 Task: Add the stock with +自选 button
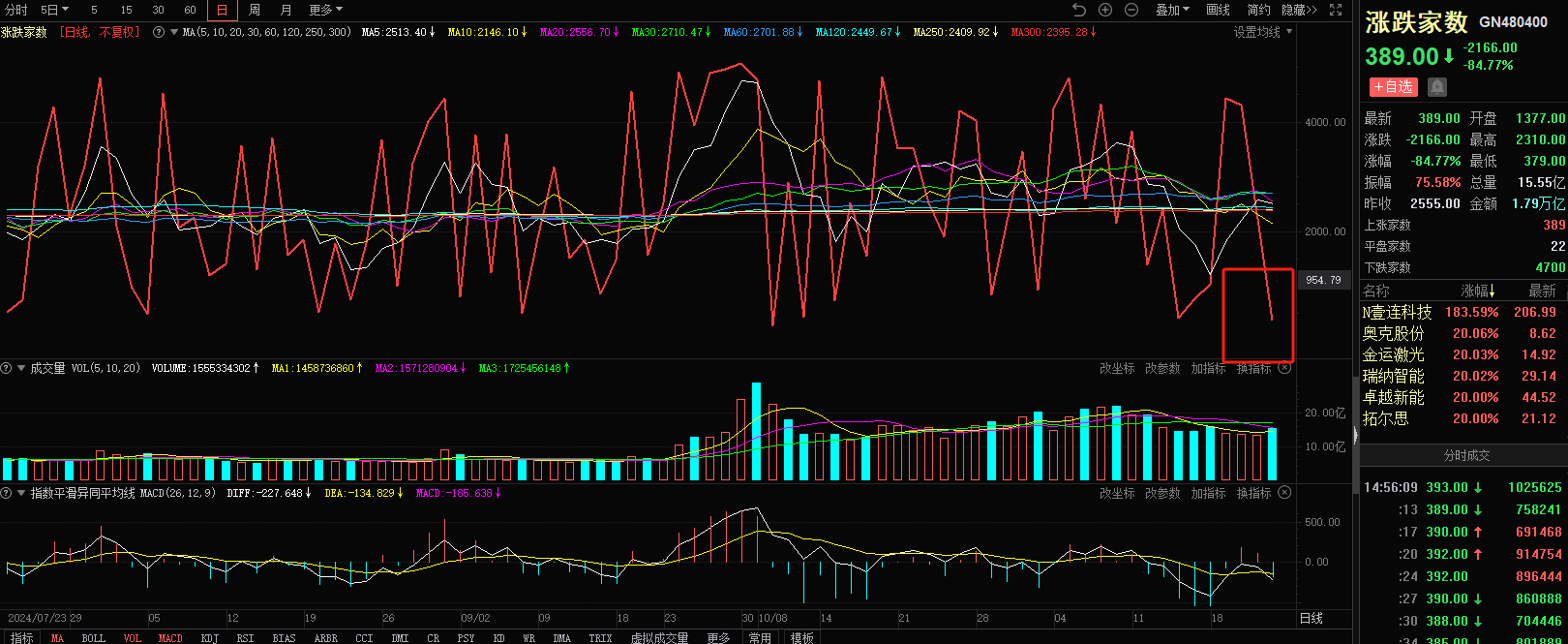(1393, 87)
